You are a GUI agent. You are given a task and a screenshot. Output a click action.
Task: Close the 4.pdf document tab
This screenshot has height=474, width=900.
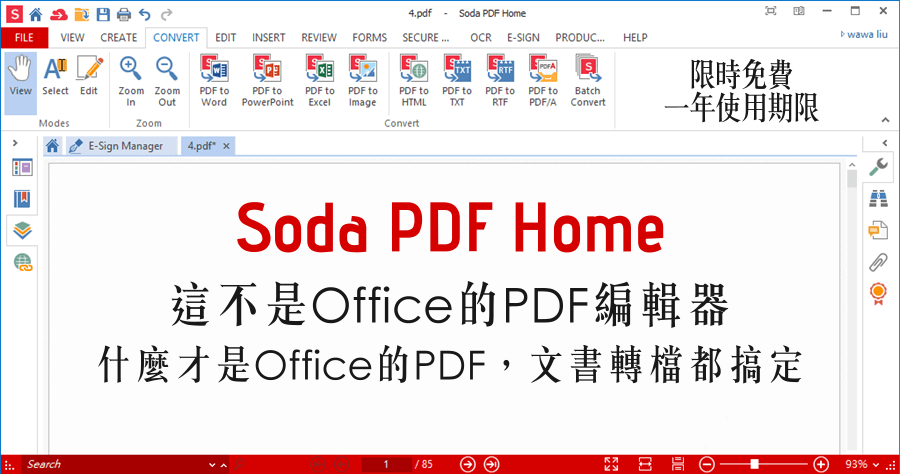(x=226, y=146)
